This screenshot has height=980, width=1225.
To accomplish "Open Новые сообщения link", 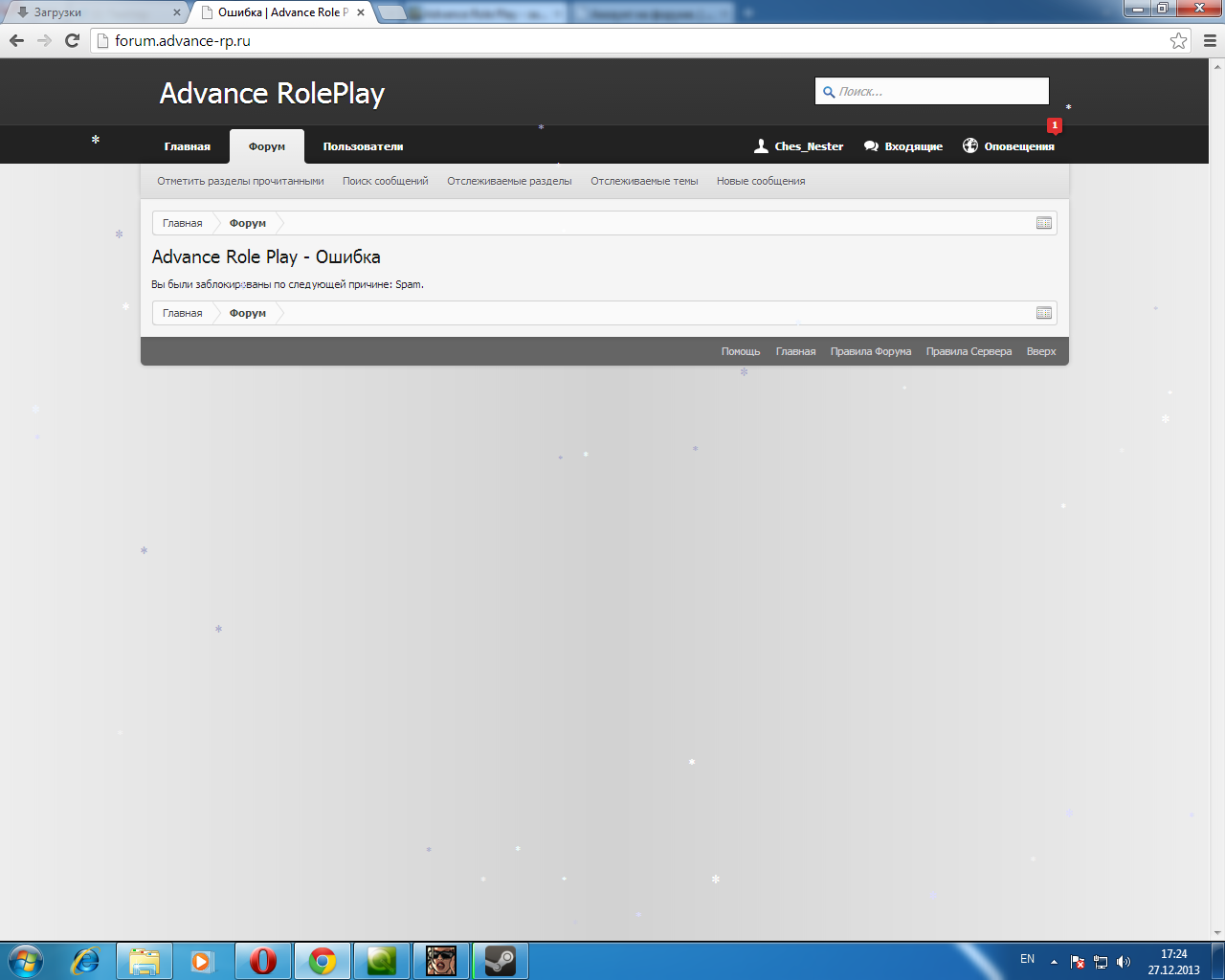I will [761, 181].
